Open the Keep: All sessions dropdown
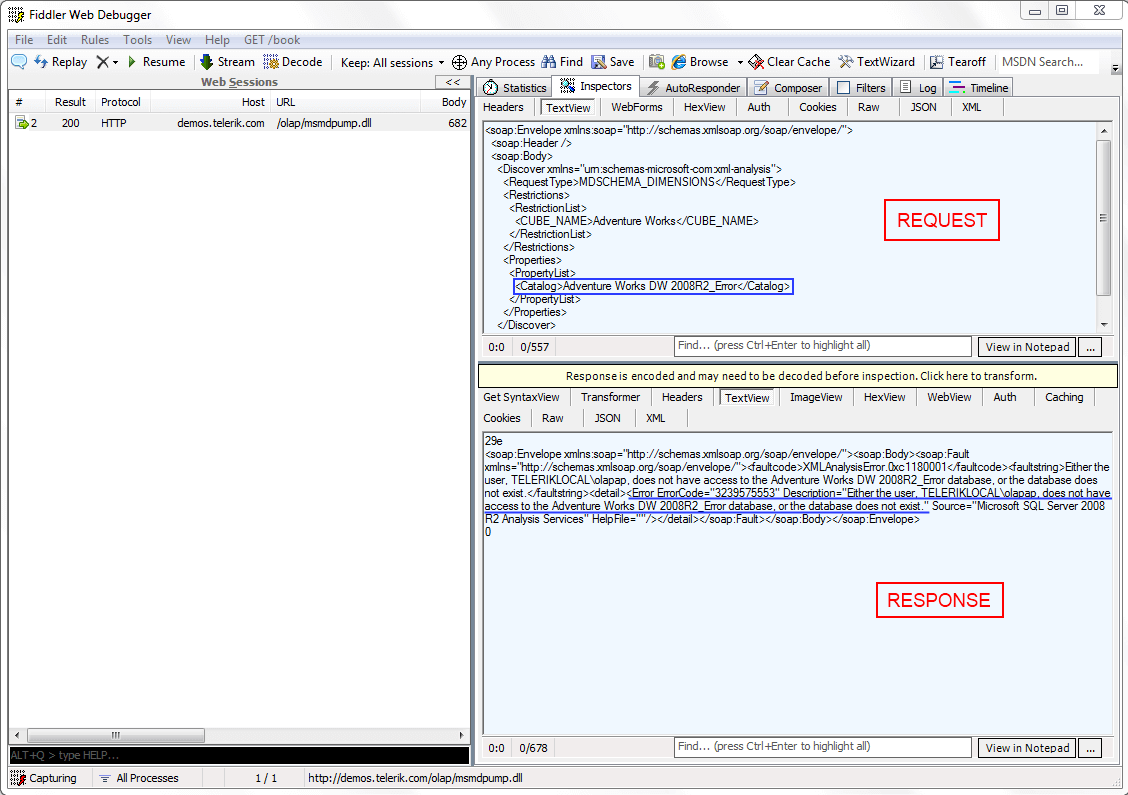Image resolution: width=1128 pixels, height=795 pixels. point(390,61)
